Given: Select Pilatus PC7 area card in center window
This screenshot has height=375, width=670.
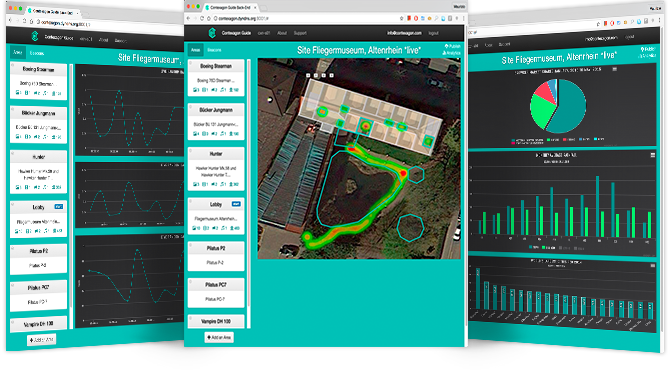Looking at the screenshot, I should [216, 293].
